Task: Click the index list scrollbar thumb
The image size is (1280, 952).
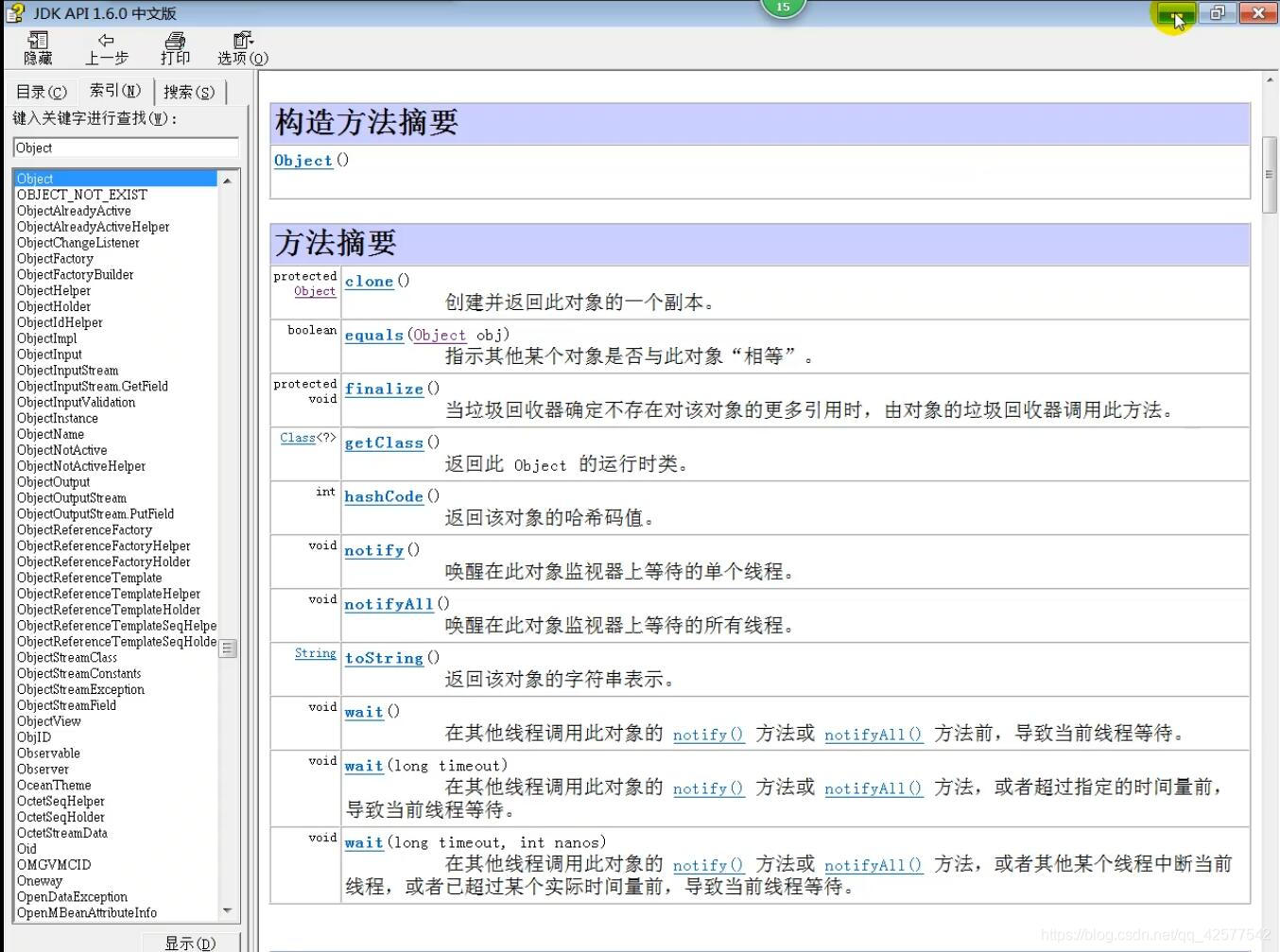Action: [228, 648]
